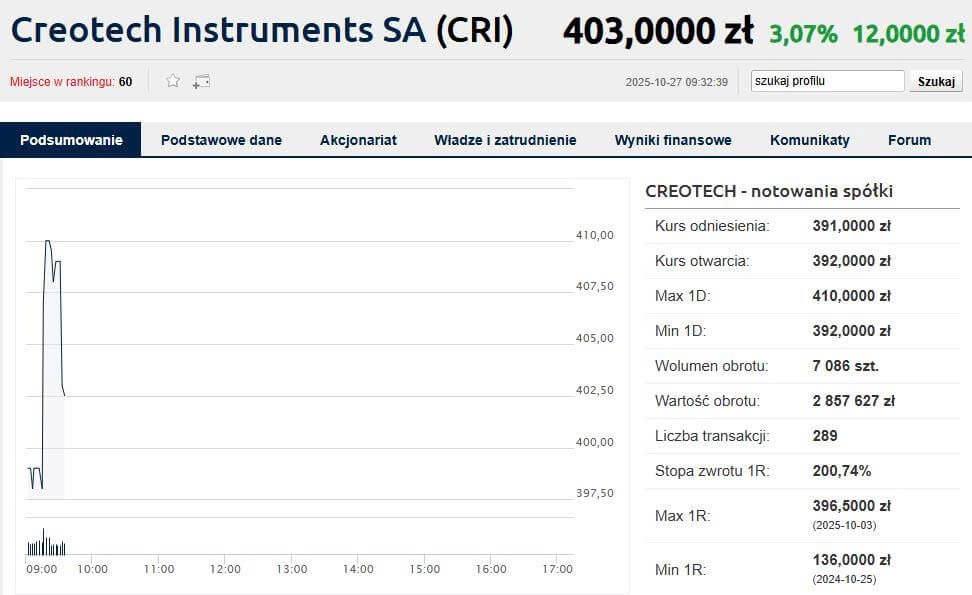Screen dimensions: 972x595
Task: Open the Wyniki finansowe tab
Action: click(673, 140)
